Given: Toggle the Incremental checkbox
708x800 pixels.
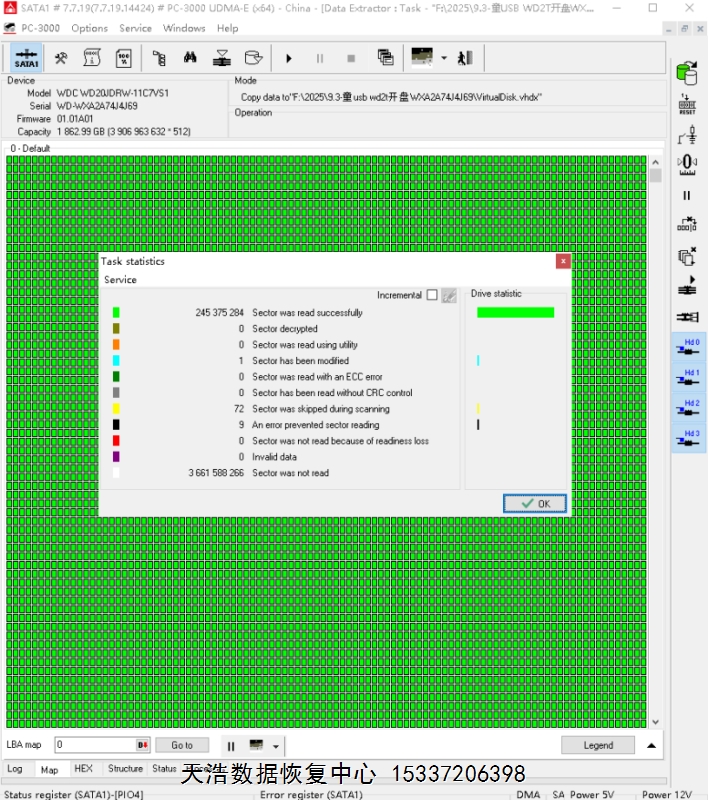Looking at the screenshot, I should point(432,295).
